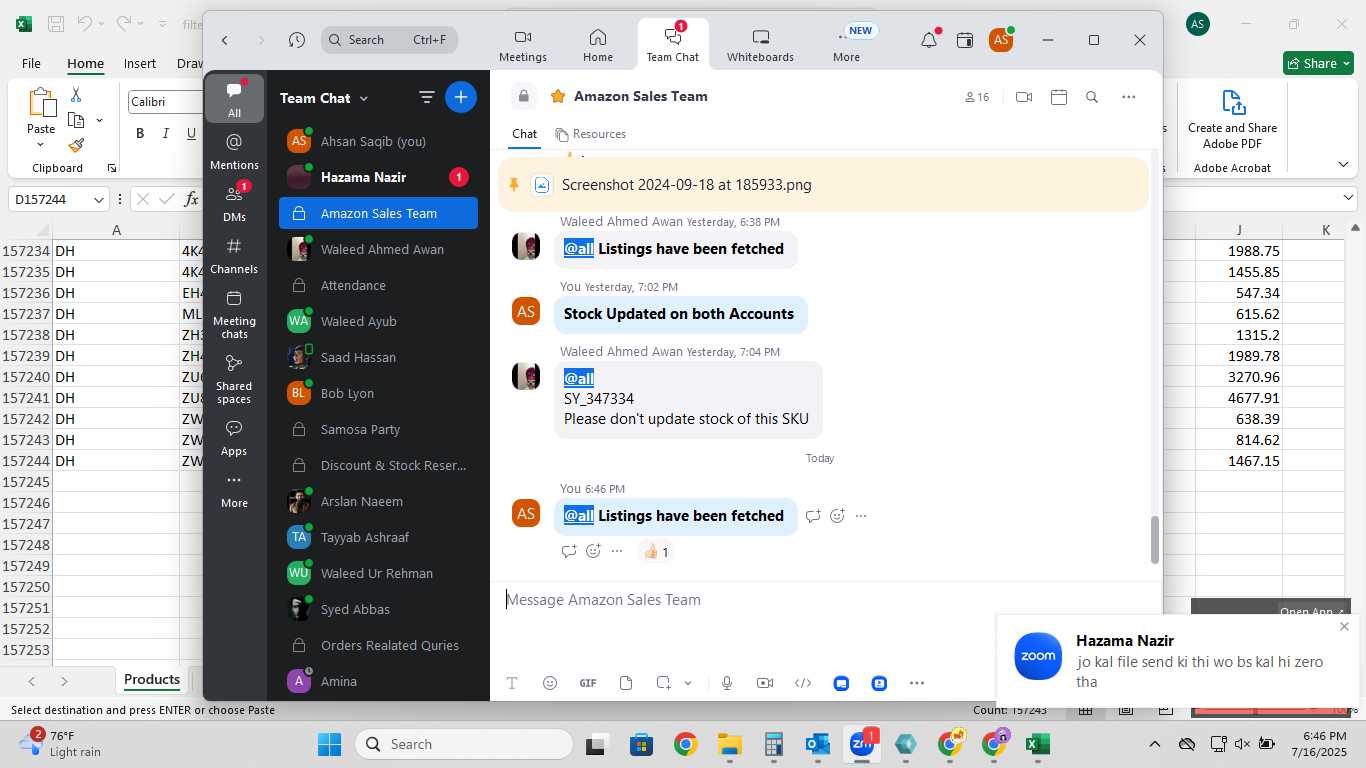Image resolution: width=1366 pixels, height=768 pixels.
Task: Open Apps in the Zoom sidebar
Action: [x=234, y=438]
